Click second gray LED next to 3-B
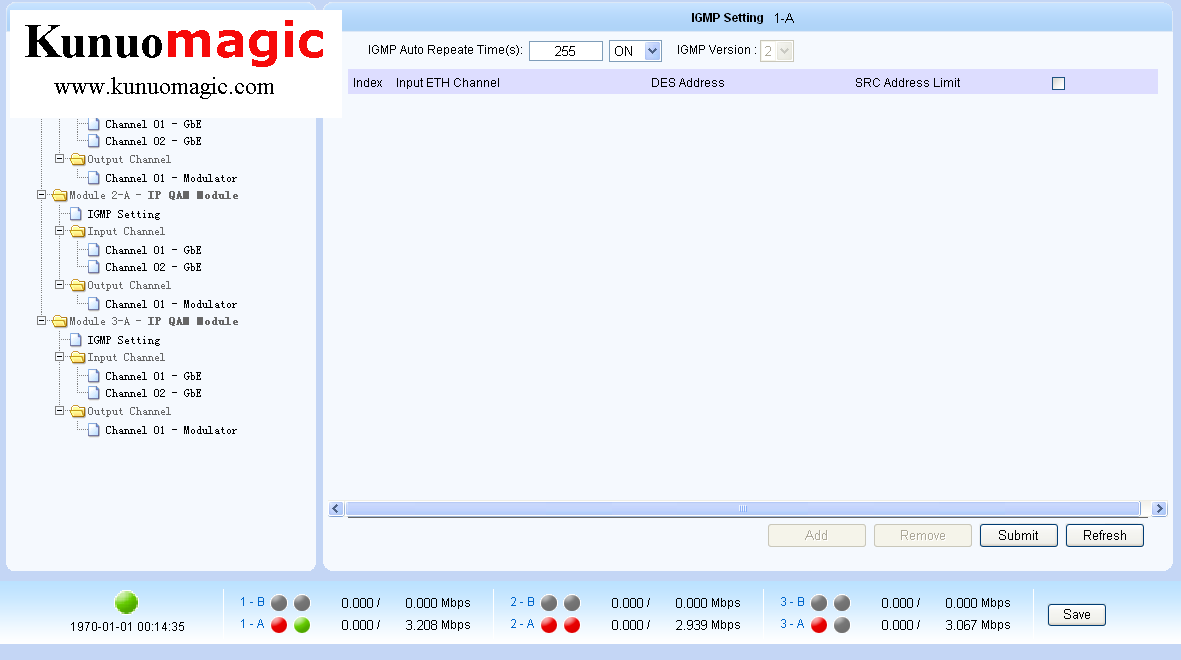Viewport: 1181px width, 660px height. 842,603
